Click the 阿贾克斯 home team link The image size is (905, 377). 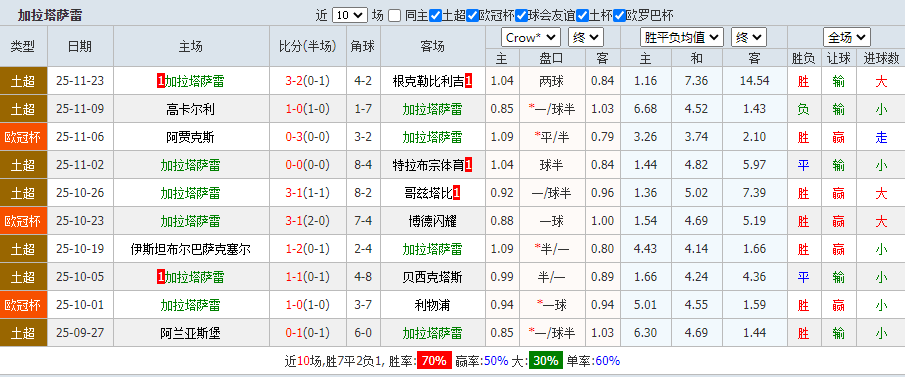tap(191, 137)
